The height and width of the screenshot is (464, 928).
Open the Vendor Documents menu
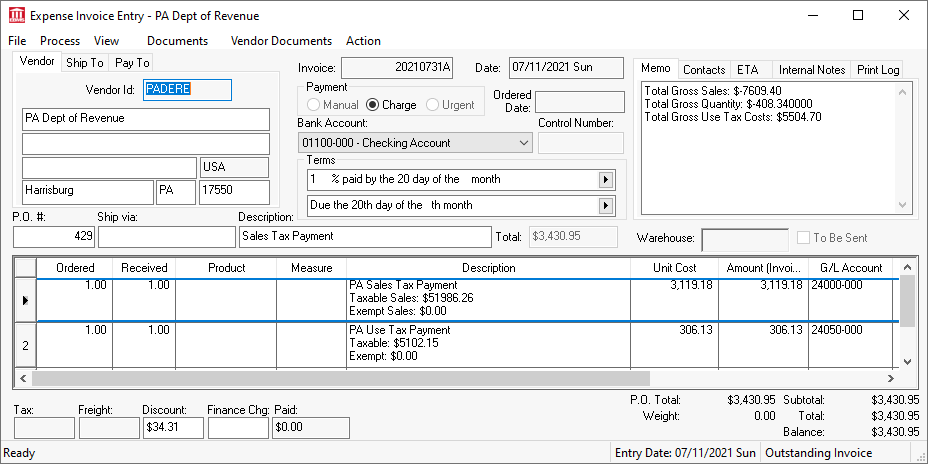(281, 41)
